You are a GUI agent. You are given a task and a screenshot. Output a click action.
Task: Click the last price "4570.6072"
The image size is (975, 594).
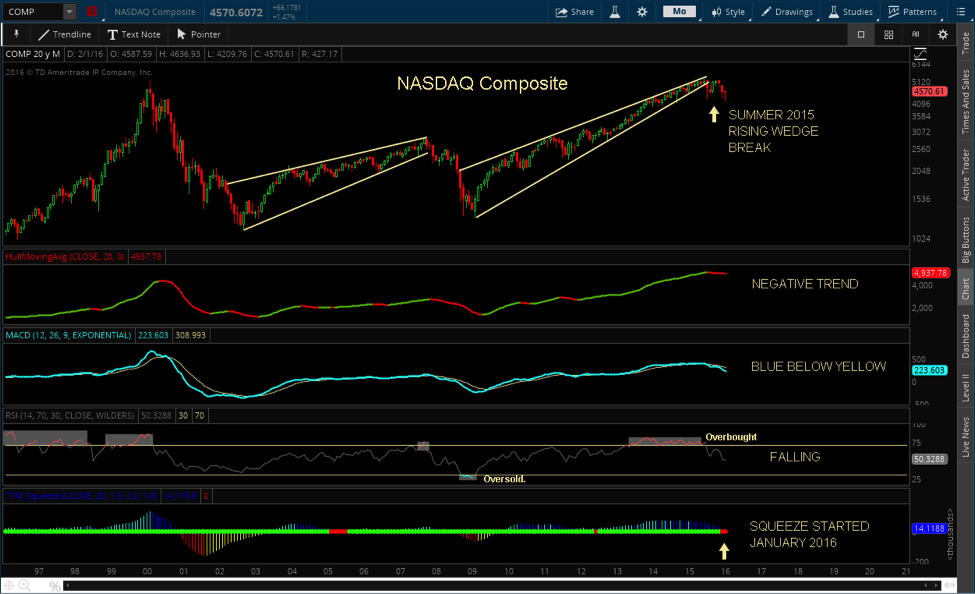pos(236,12)
